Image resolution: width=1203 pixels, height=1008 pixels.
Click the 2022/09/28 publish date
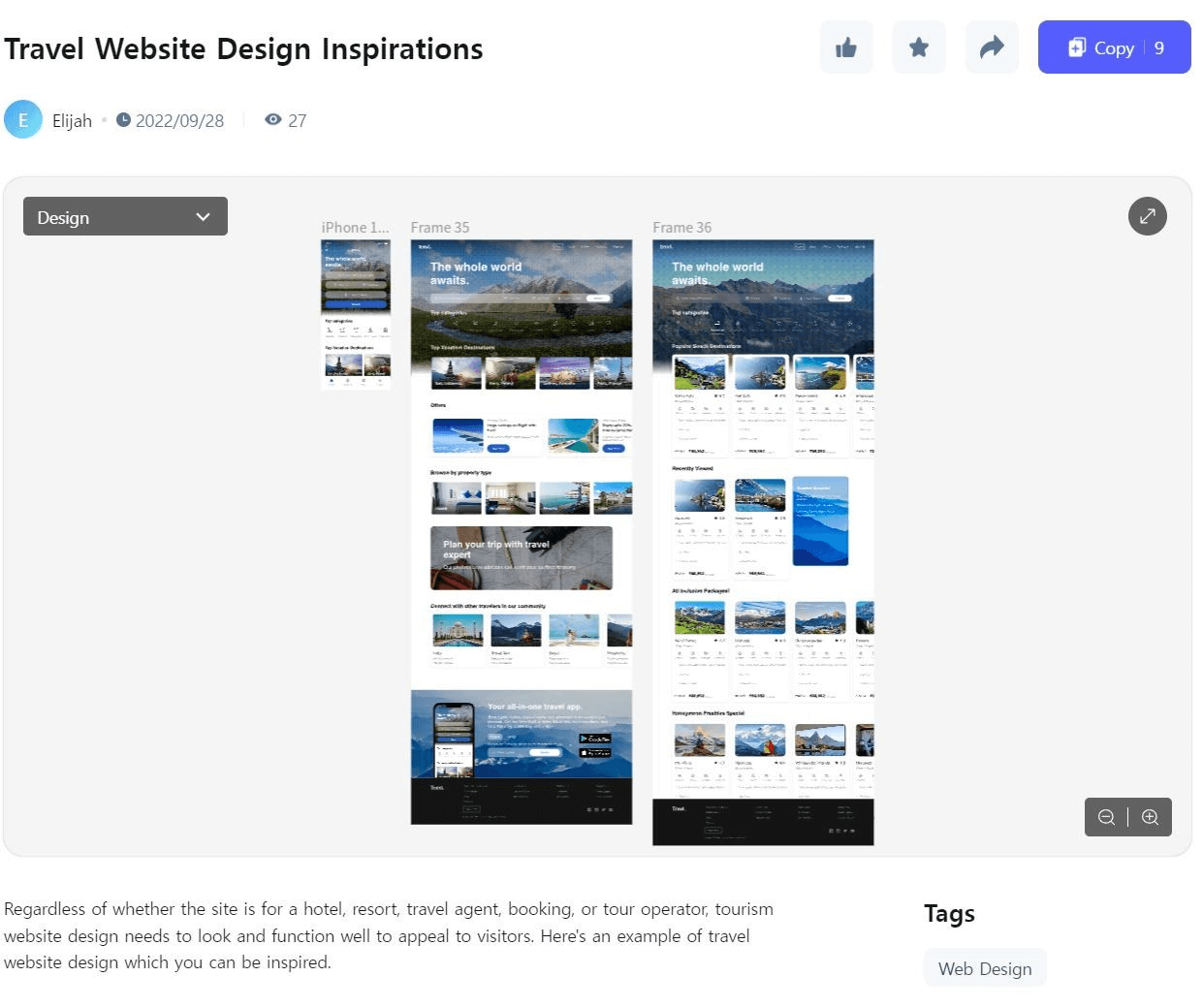point(179,120)
